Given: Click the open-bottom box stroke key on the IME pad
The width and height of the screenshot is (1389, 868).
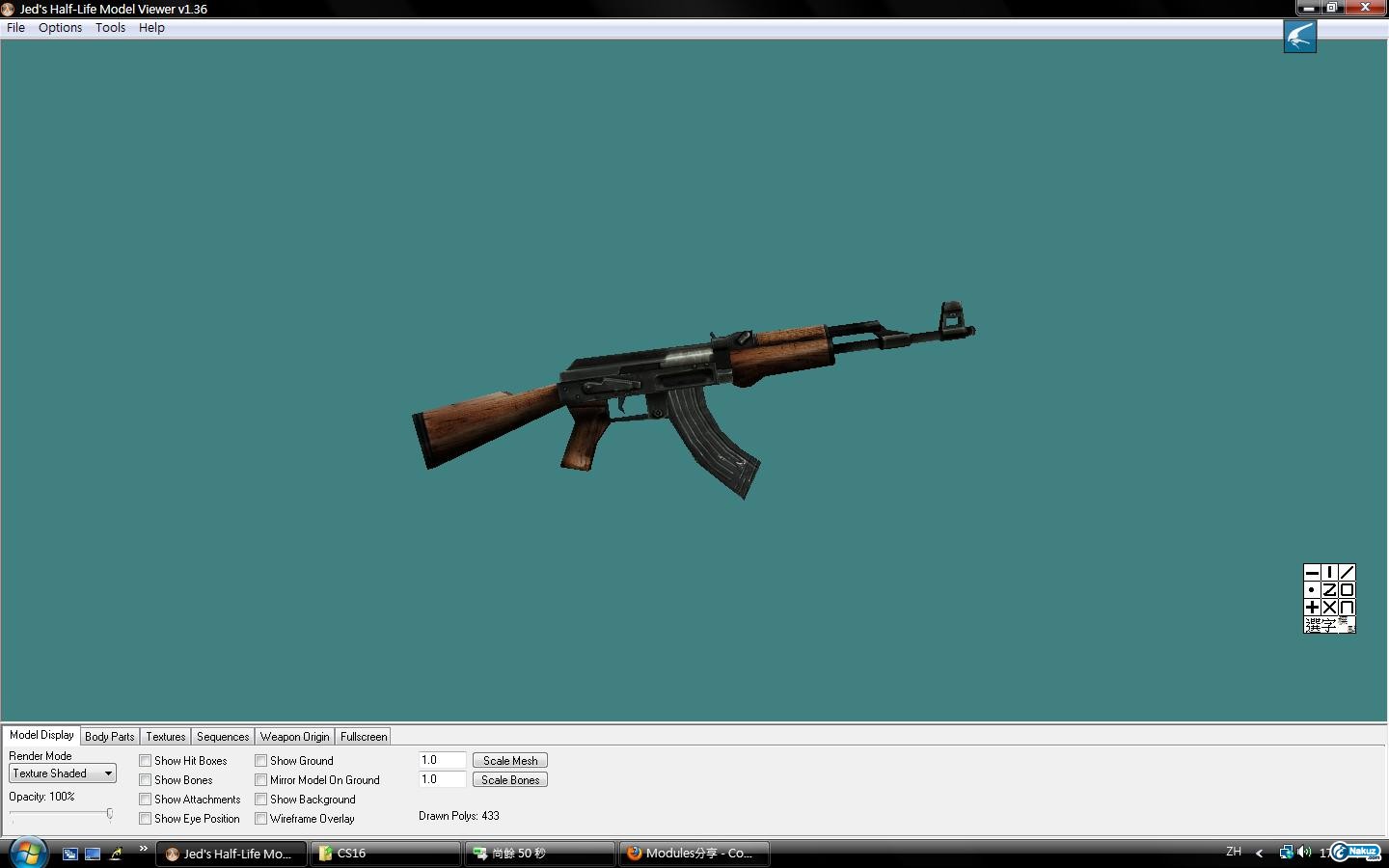Looking at the screenshot, I should click(1347, 607).
